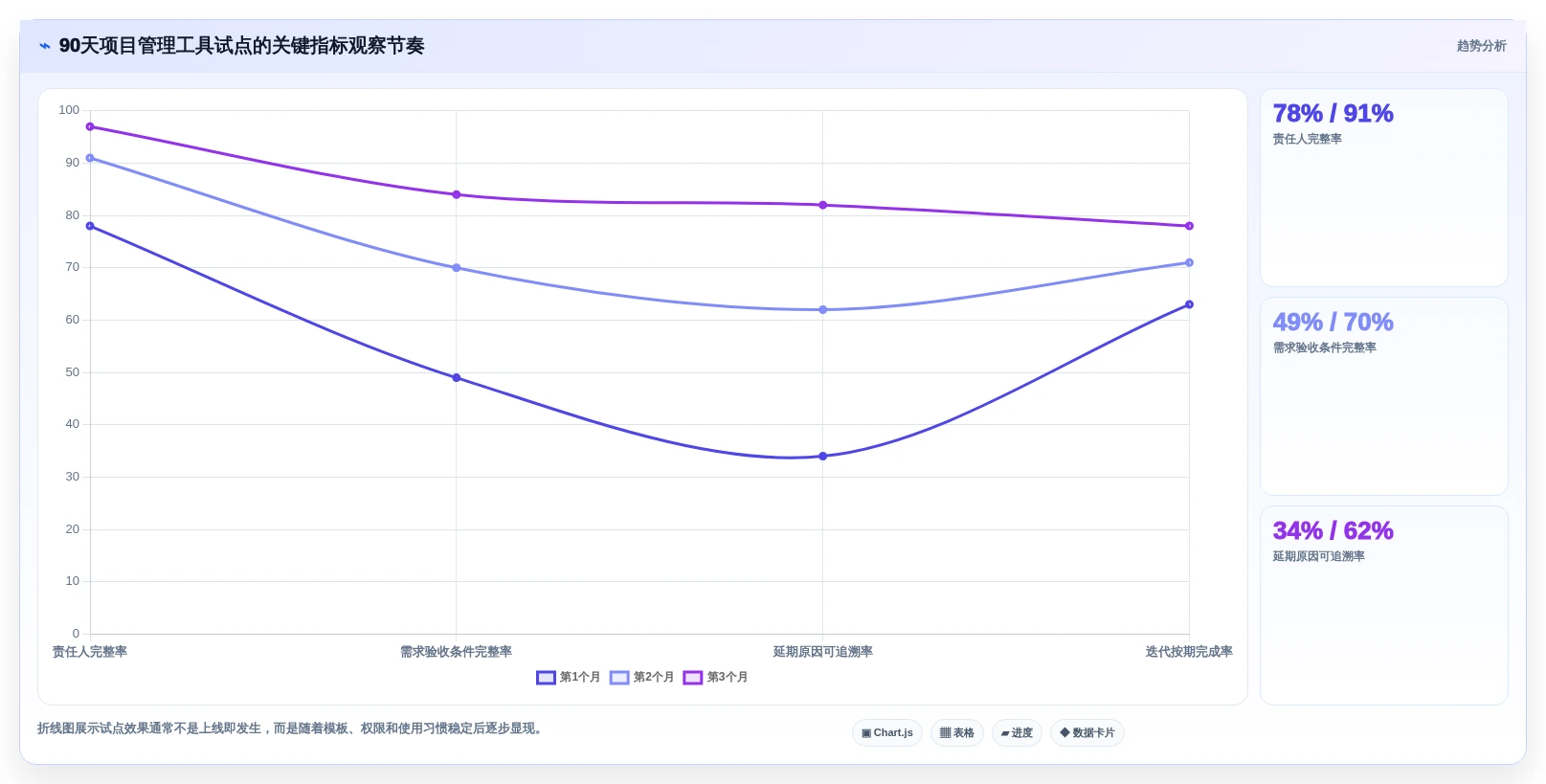Click the 进度 tag chip
The image size is (1546, 784).
[1017, 733]
